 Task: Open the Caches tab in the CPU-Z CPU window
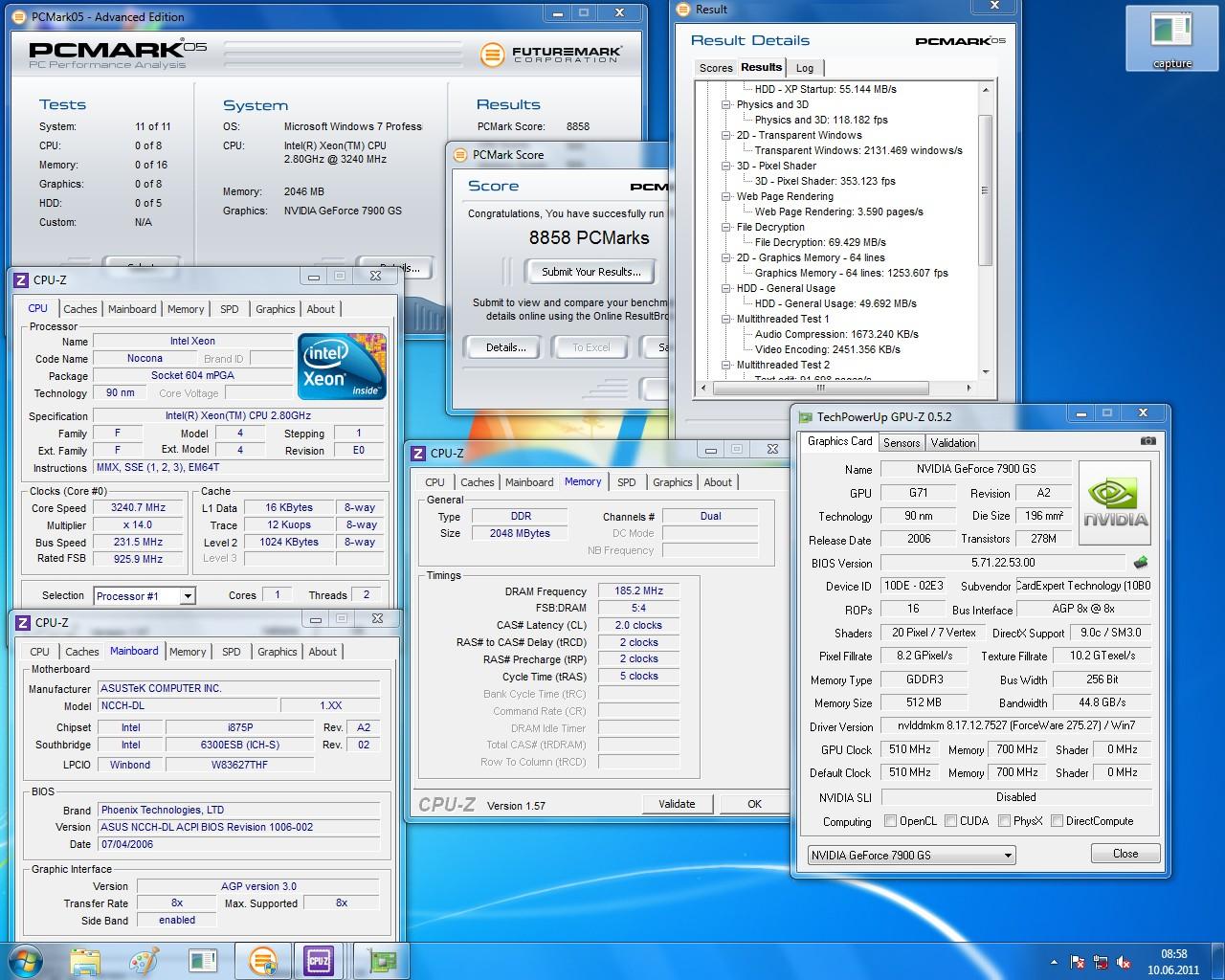coord(80,309)
